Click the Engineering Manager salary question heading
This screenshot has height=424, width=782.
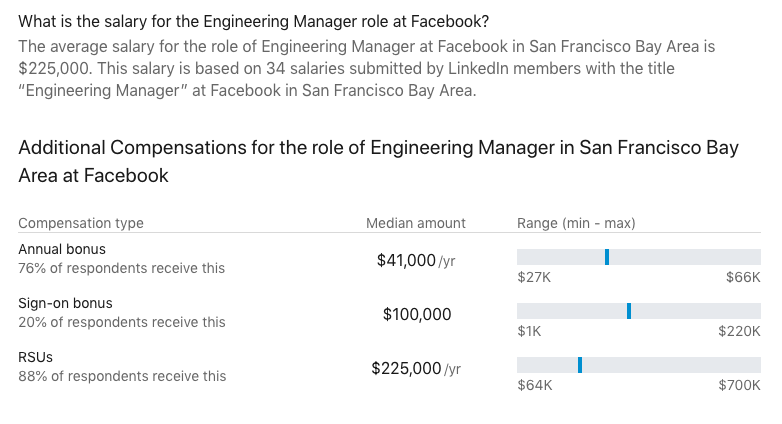point(253,21)
